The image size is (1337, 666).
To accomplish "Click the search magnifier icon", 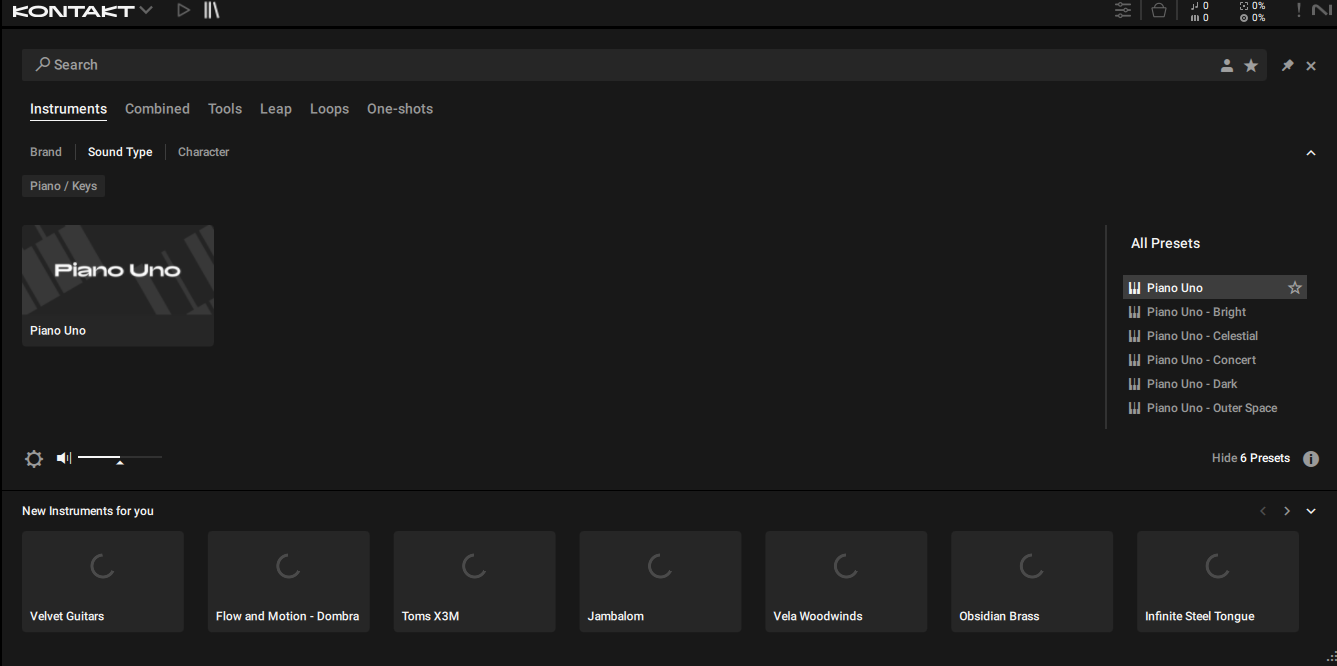I will 43,64.
